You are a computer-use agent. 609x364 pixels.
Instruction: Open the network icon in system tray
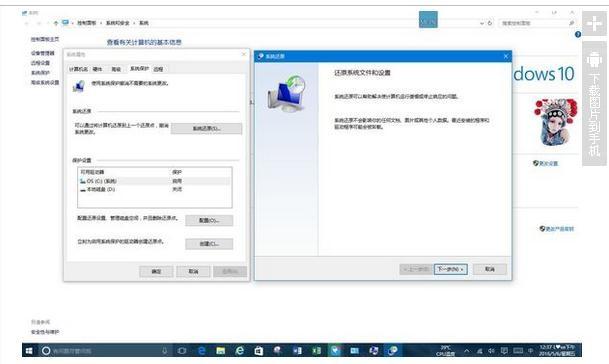click(480, 351)
